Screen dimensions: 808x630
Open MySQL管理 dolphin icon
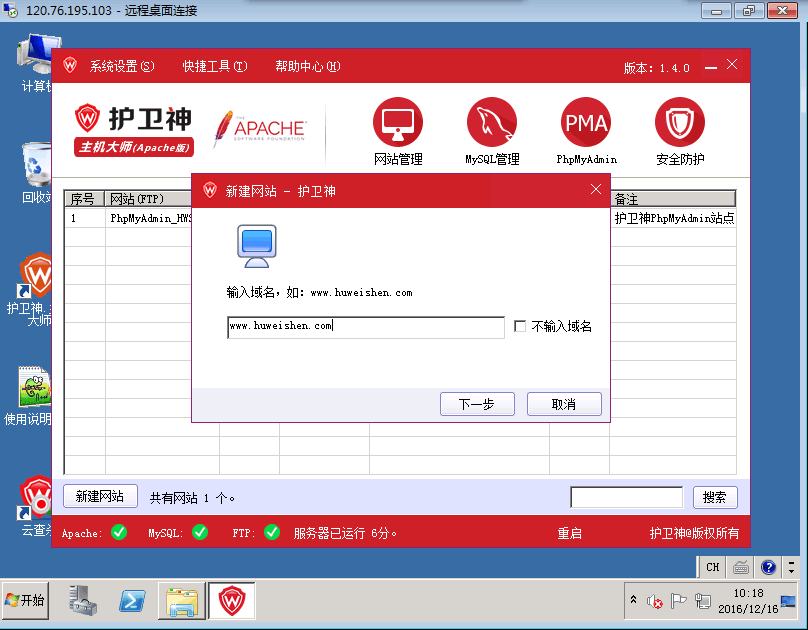(x=492, y=122)
